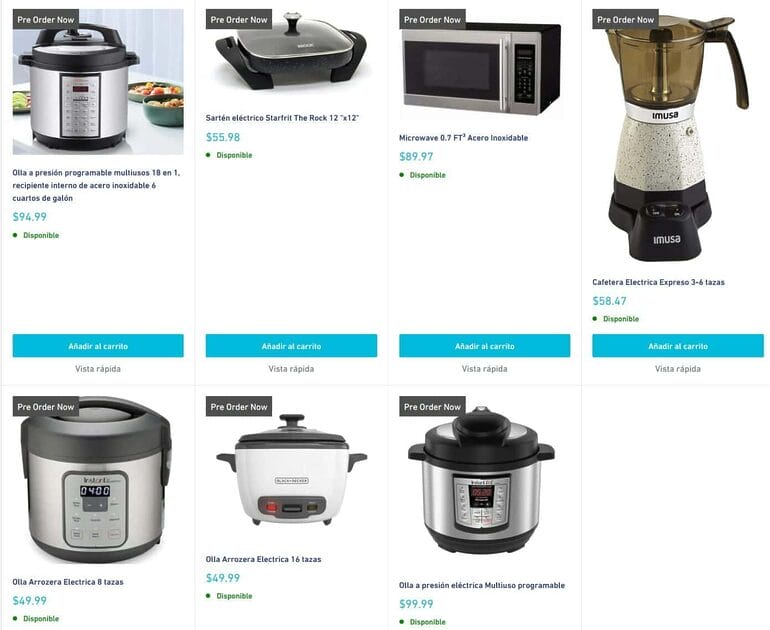This screenshot has width=770, height=630.
Task: Click the Instant Pot pressure cooker image
Action: (481, 480)
